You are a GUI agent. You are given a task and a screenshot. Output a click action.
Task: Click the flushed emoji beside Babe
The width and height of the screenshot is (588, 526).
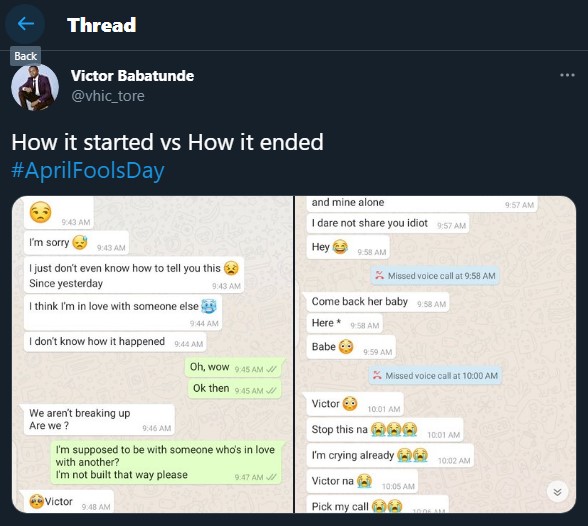346,346
